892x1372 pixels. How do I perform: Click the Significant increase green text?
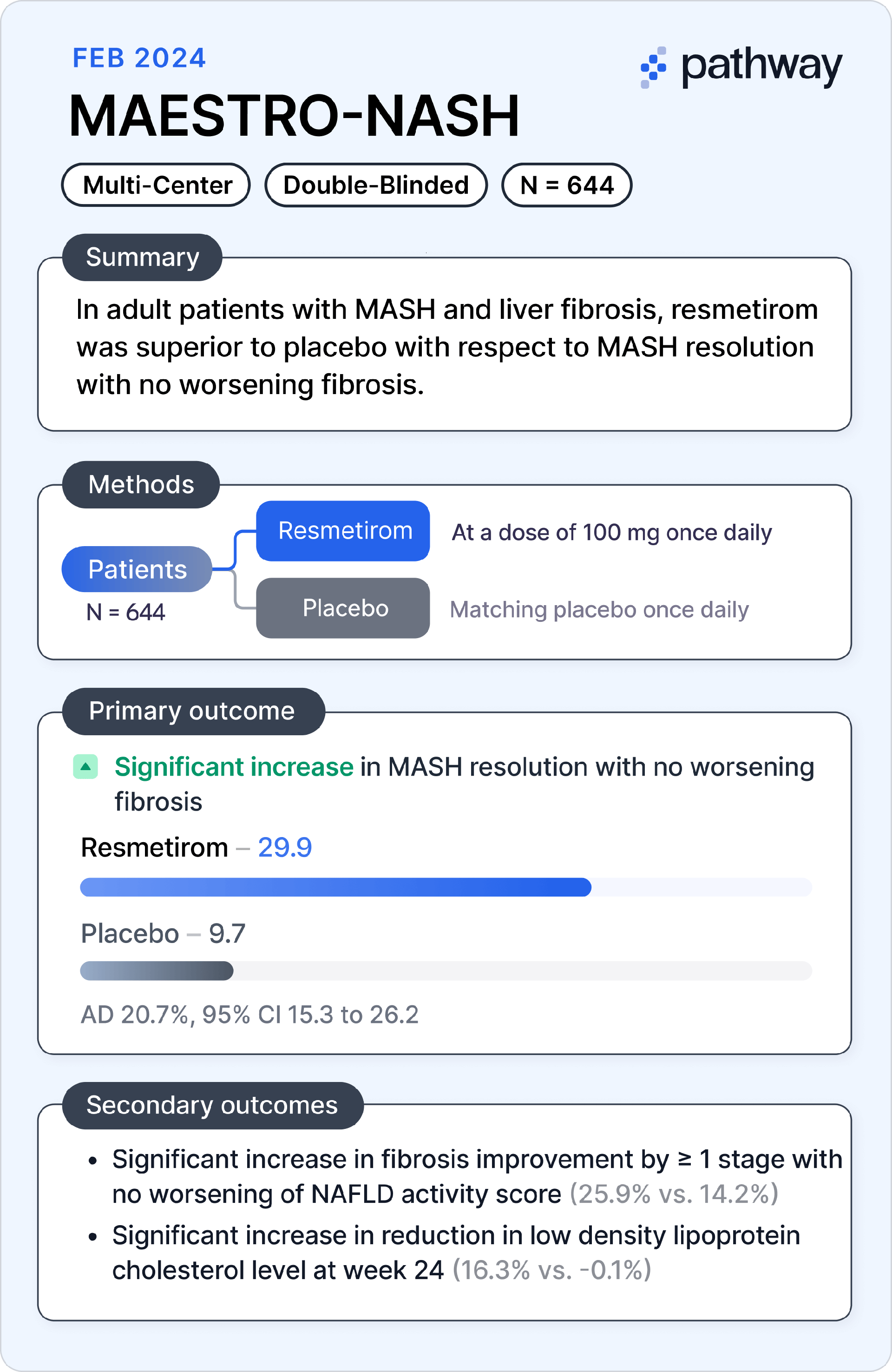pyautogui.click(x=234, y=767)
